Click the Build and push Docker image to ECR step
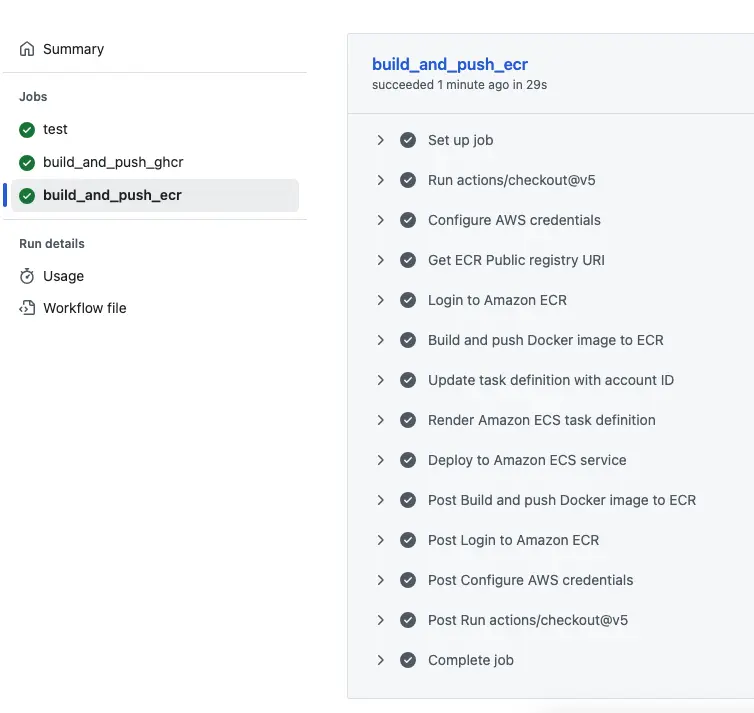This screenshot has width=754, height=713. click(x=545, y=340)
